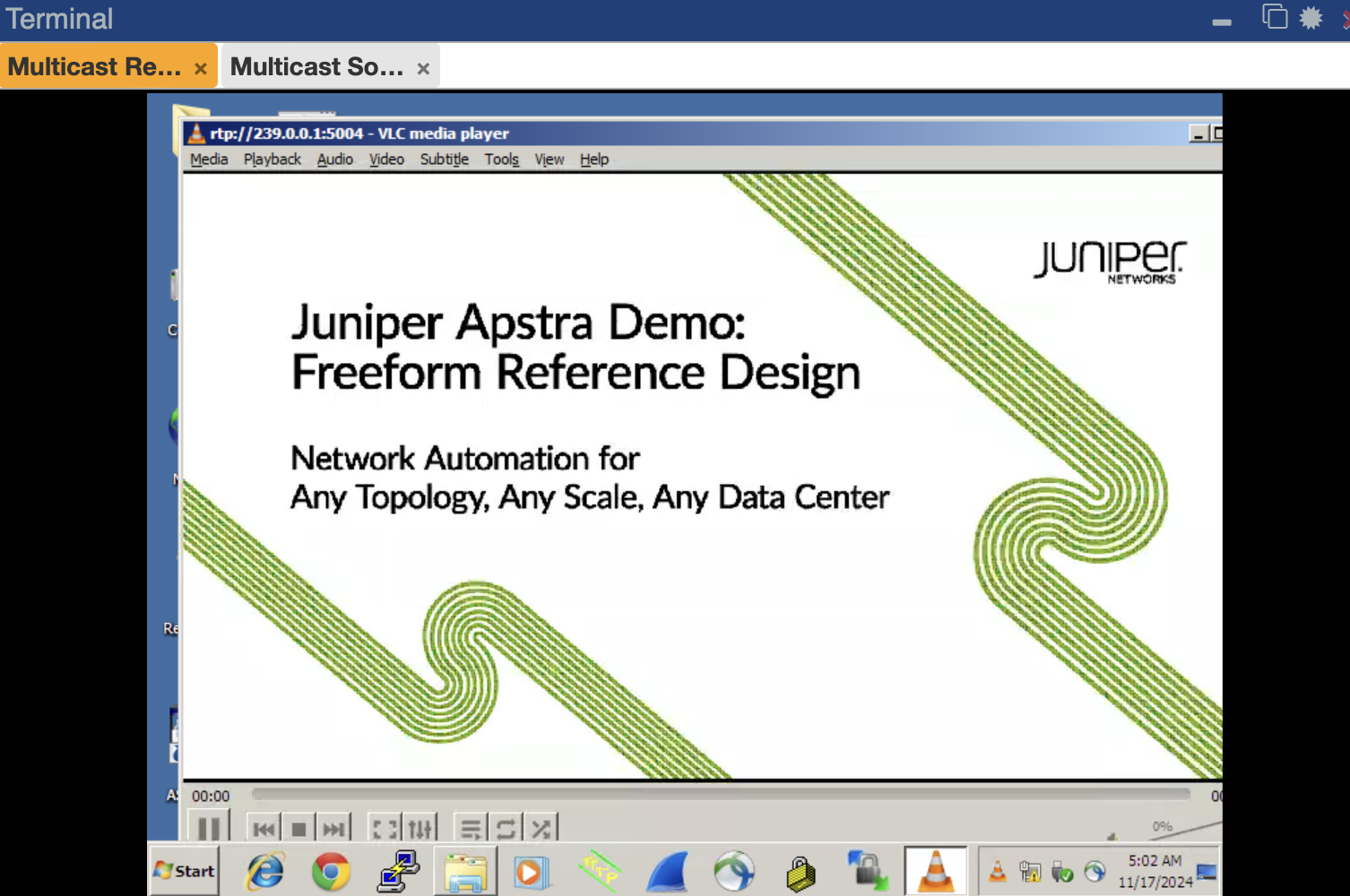Viewport: 1350px width, 896px height.
Task: Open VLC Help menu
Action: pyautogui.click(x=593, y=159)
